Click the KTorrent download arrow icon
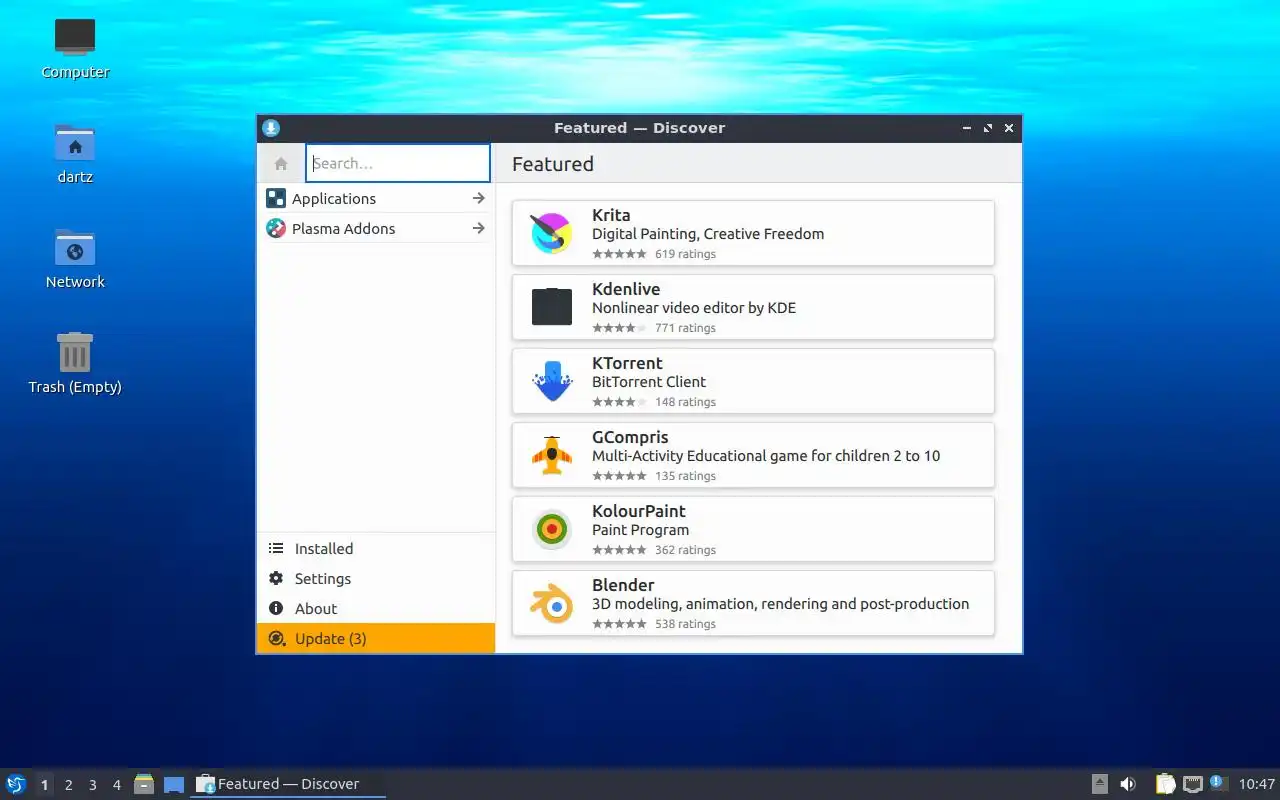Viewport: 1280px width, 800px height. pyautogui.click(x=551, y=381)
